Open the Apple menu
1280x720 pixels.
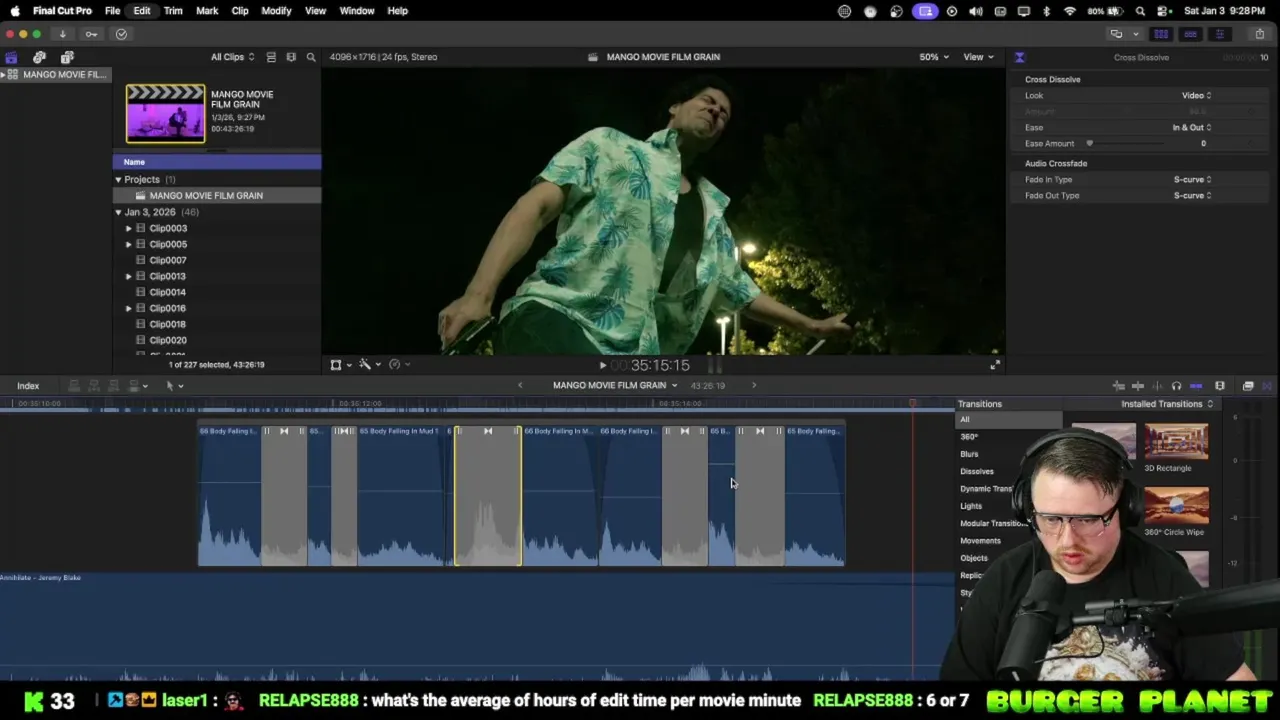14,11
